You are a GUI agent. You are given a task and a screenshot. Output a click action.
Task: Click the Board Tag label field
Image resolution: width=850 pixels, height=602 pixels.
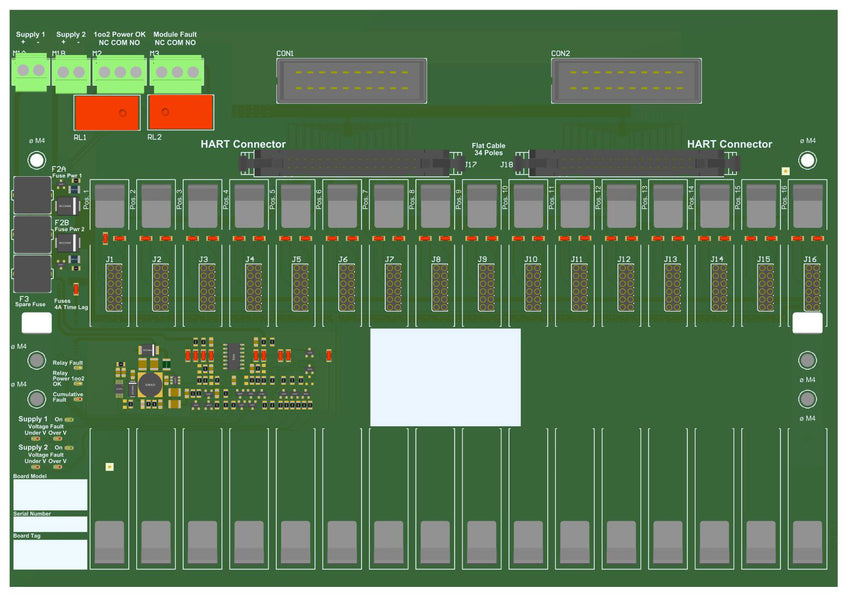point(50,554)
